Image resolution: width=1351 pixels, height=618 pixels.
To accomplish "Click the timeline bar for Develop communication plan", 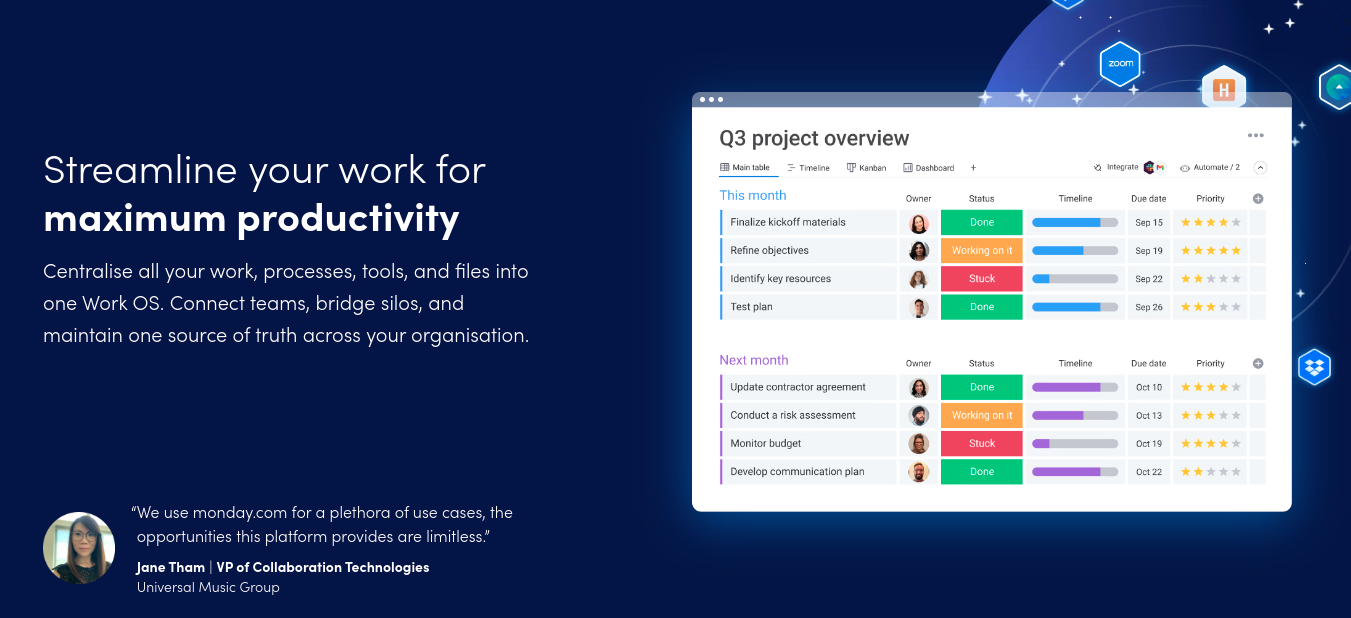I will click(1075, 472).
